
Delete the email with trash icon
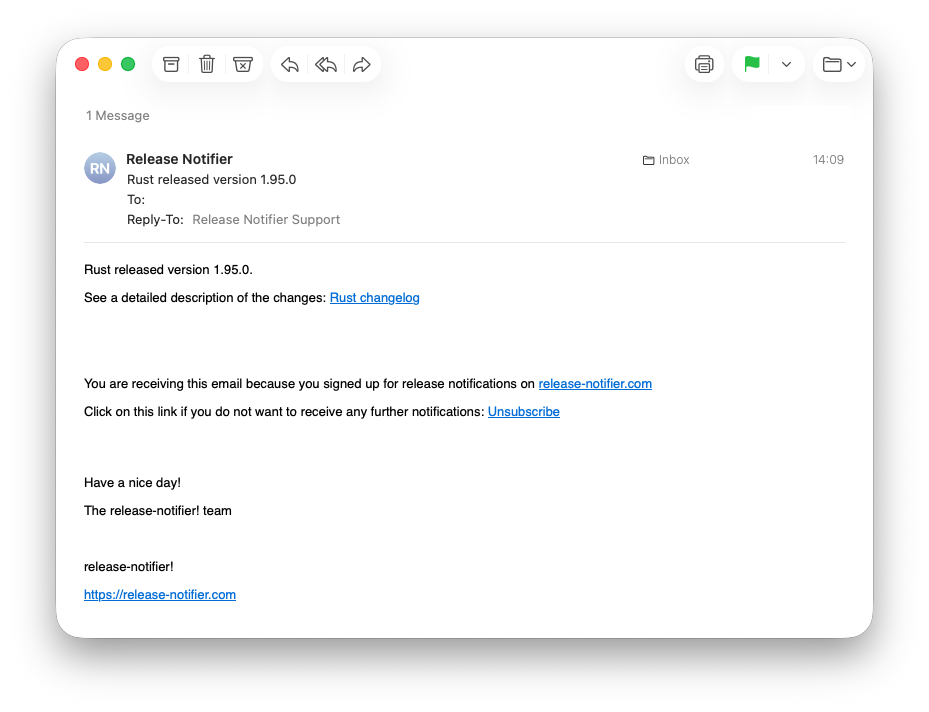point(207,64)
